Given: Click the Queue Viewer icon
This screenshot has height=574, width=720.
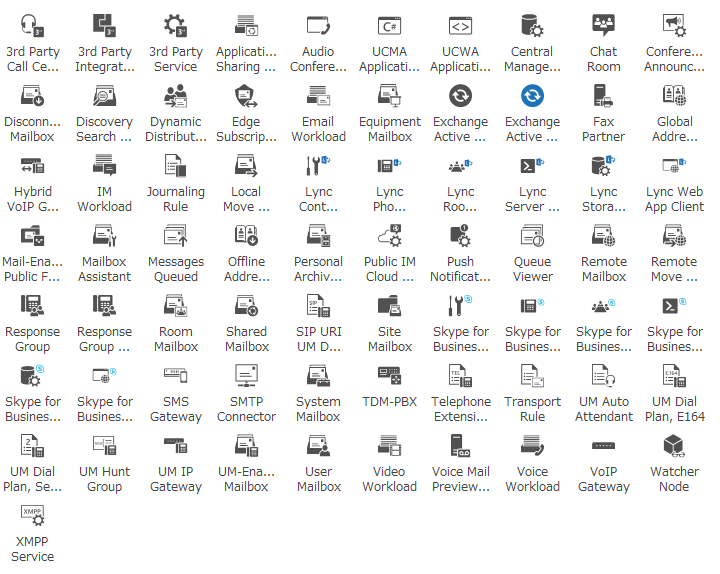Looking at the screenshot, I should coord(532,236).
